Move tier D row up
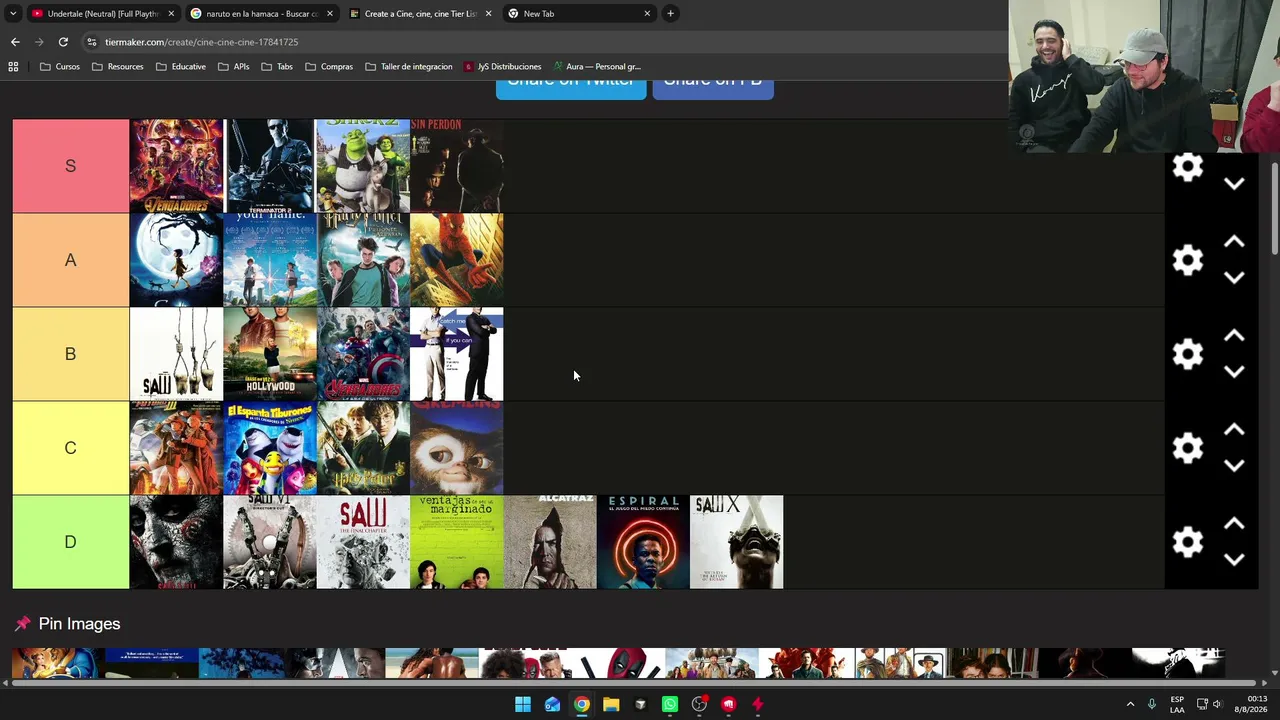The width and height of the screenshot is (1280, 720). pos(1234,524)
